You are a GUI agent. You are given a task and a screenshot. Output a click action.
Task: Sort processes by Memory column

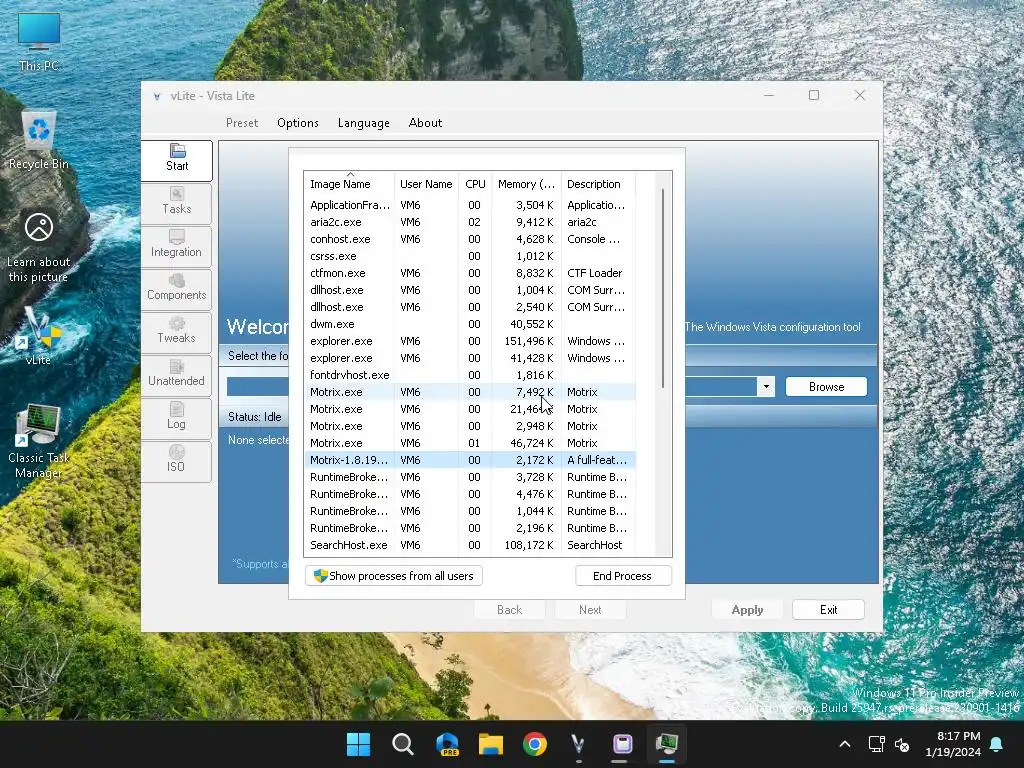[x=526, y=184]
